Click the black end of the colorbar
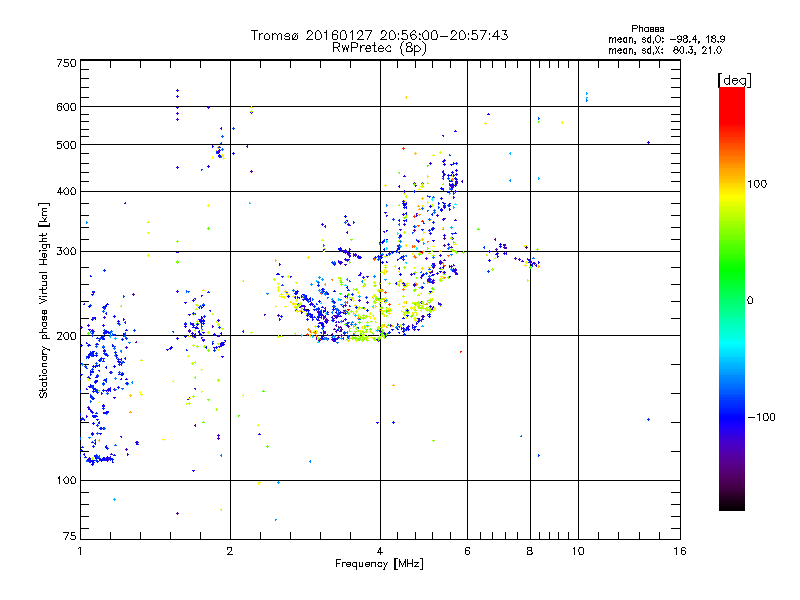Screen dimensions: 800x600 click(x=732, y=504)
